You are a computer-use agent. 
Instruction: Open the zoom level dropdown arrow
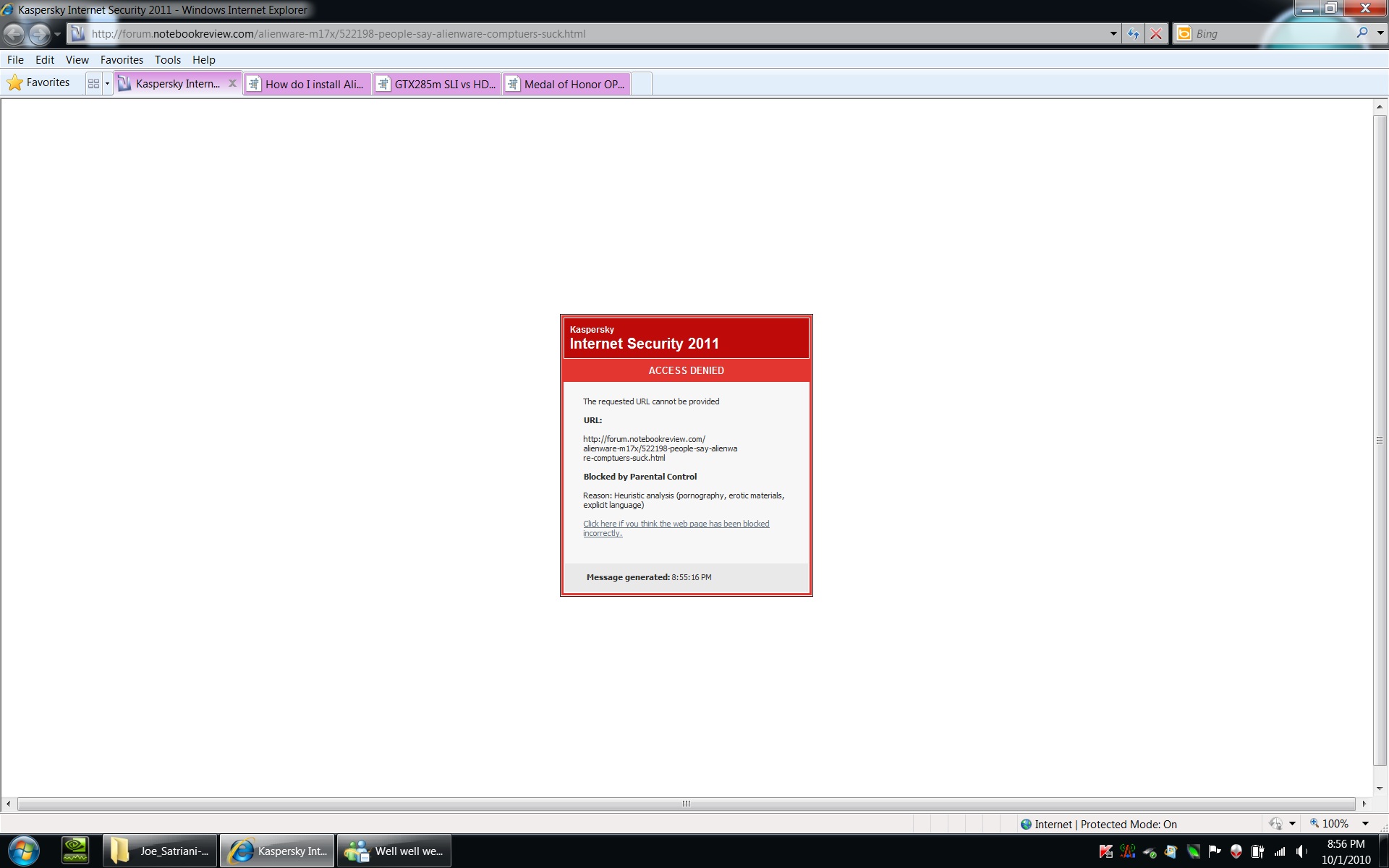[1365, 824]
